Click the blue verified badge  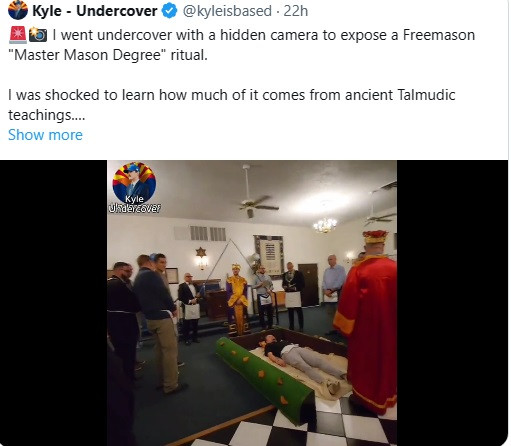[x=169, y=11]
